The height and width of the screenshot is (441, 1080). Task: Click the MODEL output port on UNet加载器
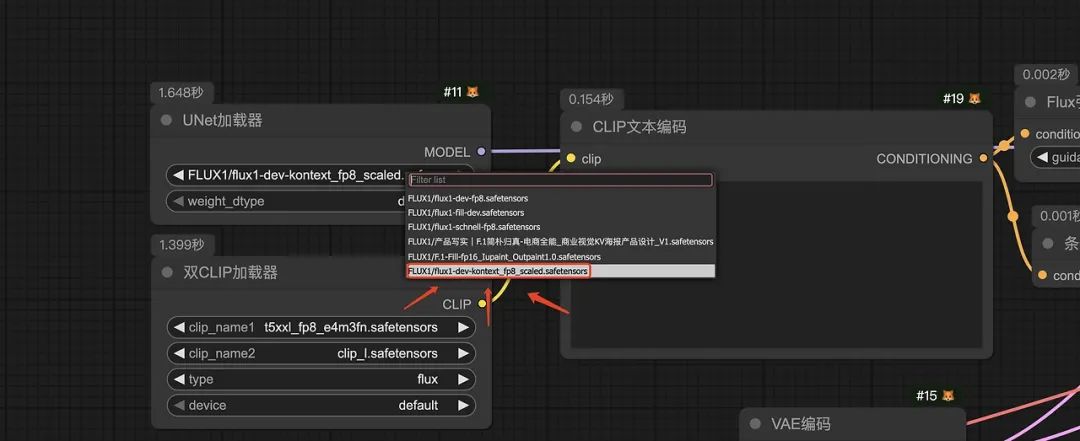(x=481, y=152)
